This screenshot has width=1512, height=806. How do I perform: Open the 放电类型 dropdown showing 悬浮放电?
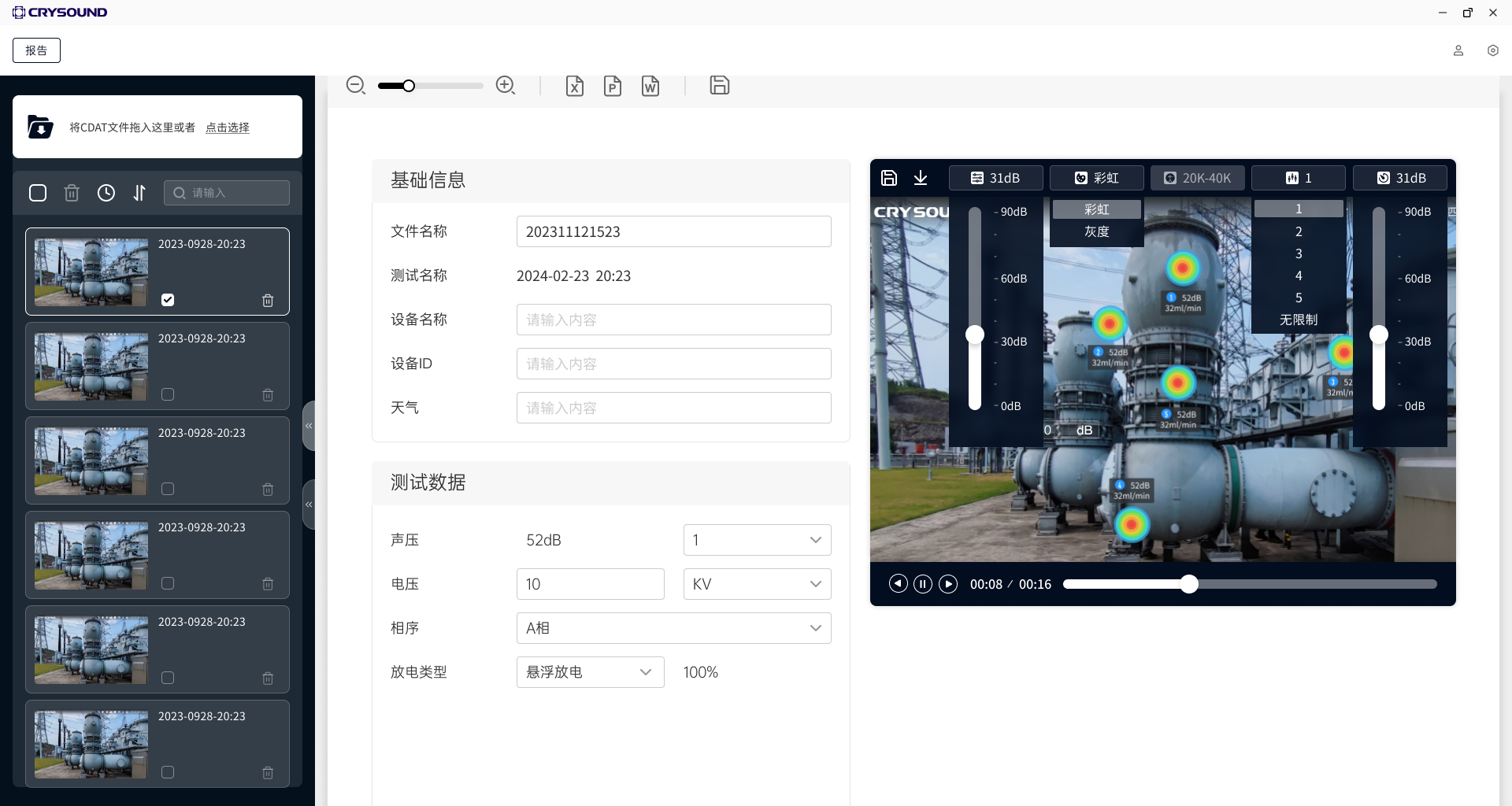pos(589,671)
